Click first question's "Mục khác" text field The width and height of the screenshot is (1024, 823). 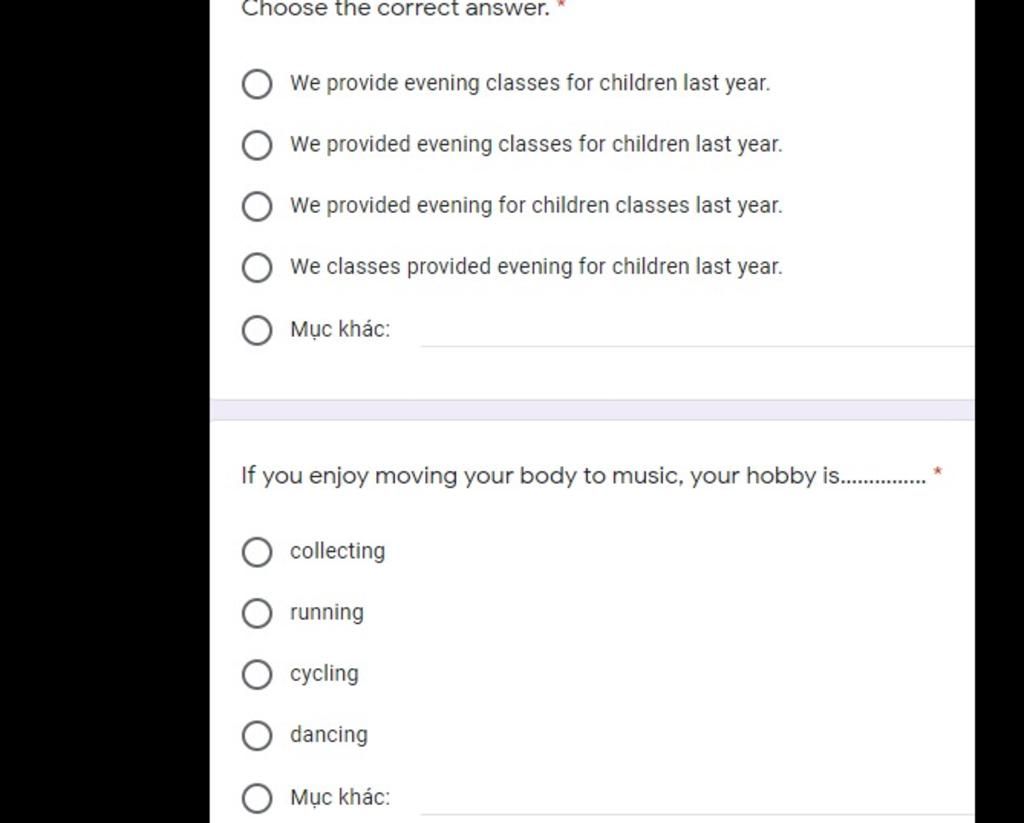[696, 331]
